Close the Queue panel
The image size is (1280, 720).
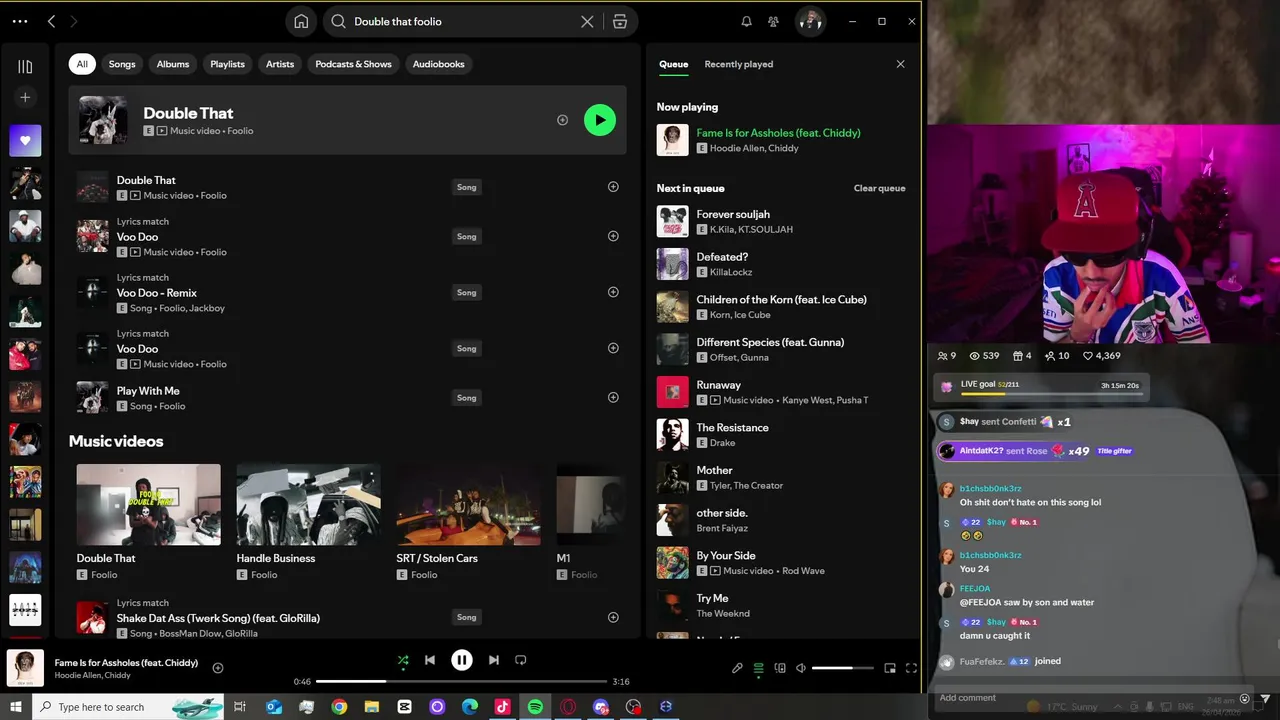pos(900,64)
